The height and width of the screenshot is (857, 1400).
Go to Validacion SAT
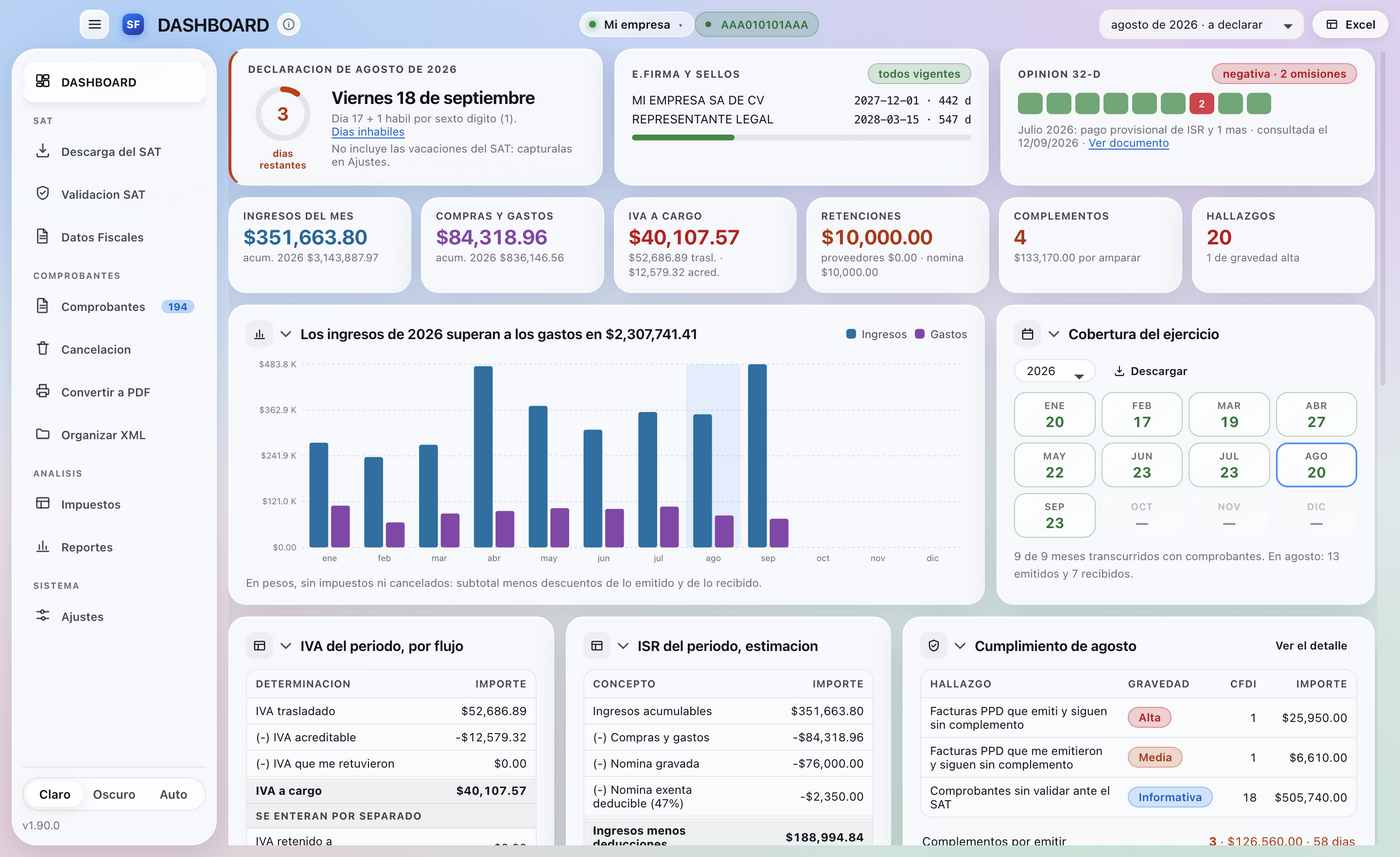tap(114, 195)
